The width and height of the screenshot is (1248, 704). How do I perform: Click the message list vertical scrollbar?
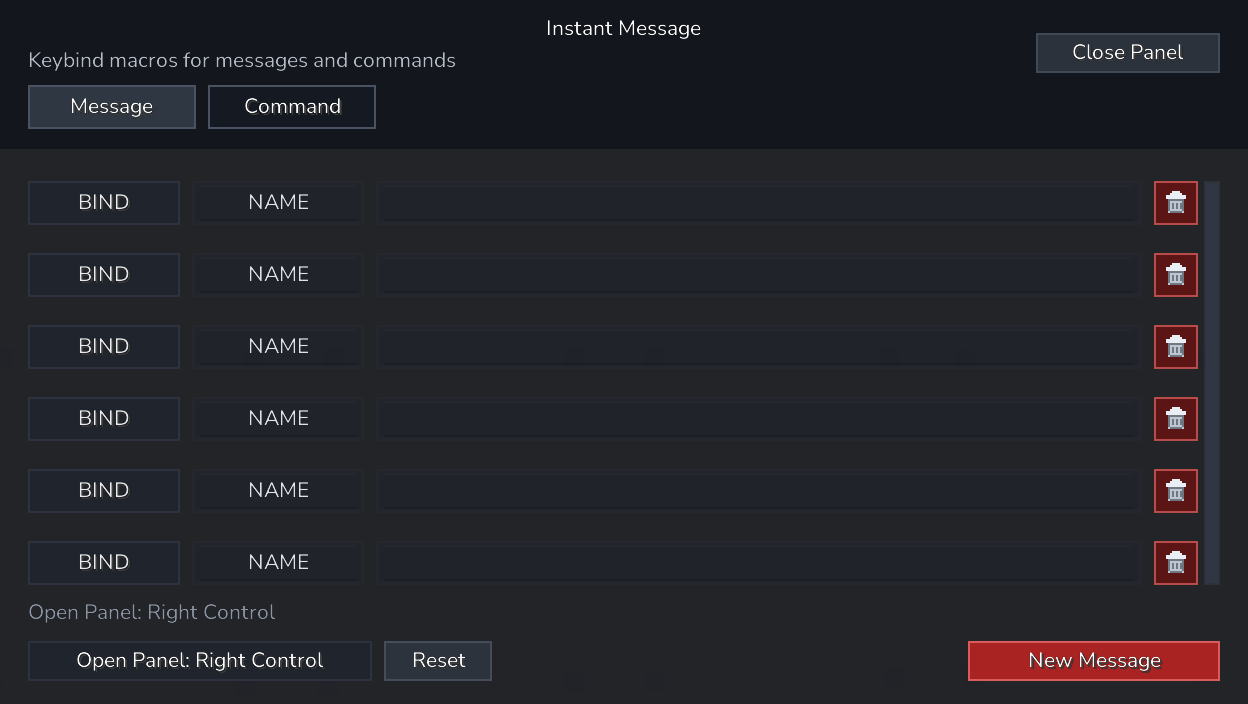pos(1212,383)
